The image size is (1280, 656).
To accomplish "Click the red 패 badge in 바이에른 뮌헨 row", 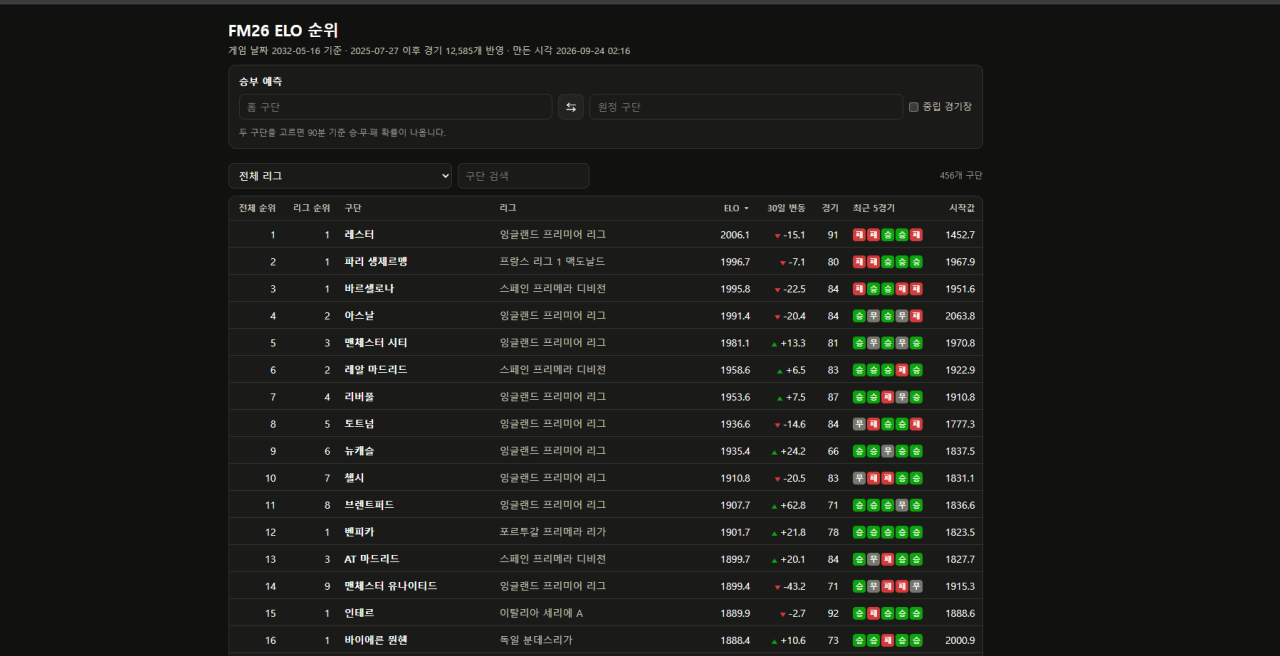I will pyautogui.click(x=887, y=640).
